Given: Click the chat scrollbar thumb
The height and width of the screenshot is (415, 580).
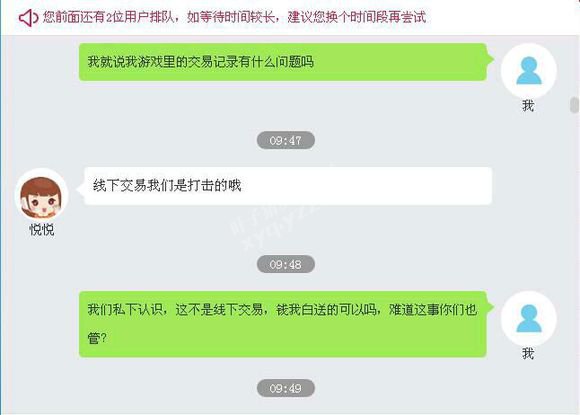Looking at the screenshot, I should (574, 105).
